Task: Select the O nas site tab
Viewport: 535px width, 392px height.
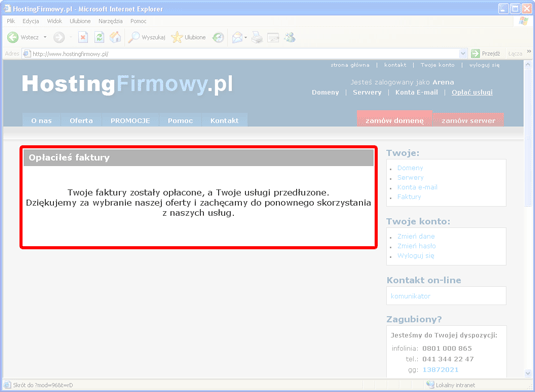Action: tap(41, 120)
